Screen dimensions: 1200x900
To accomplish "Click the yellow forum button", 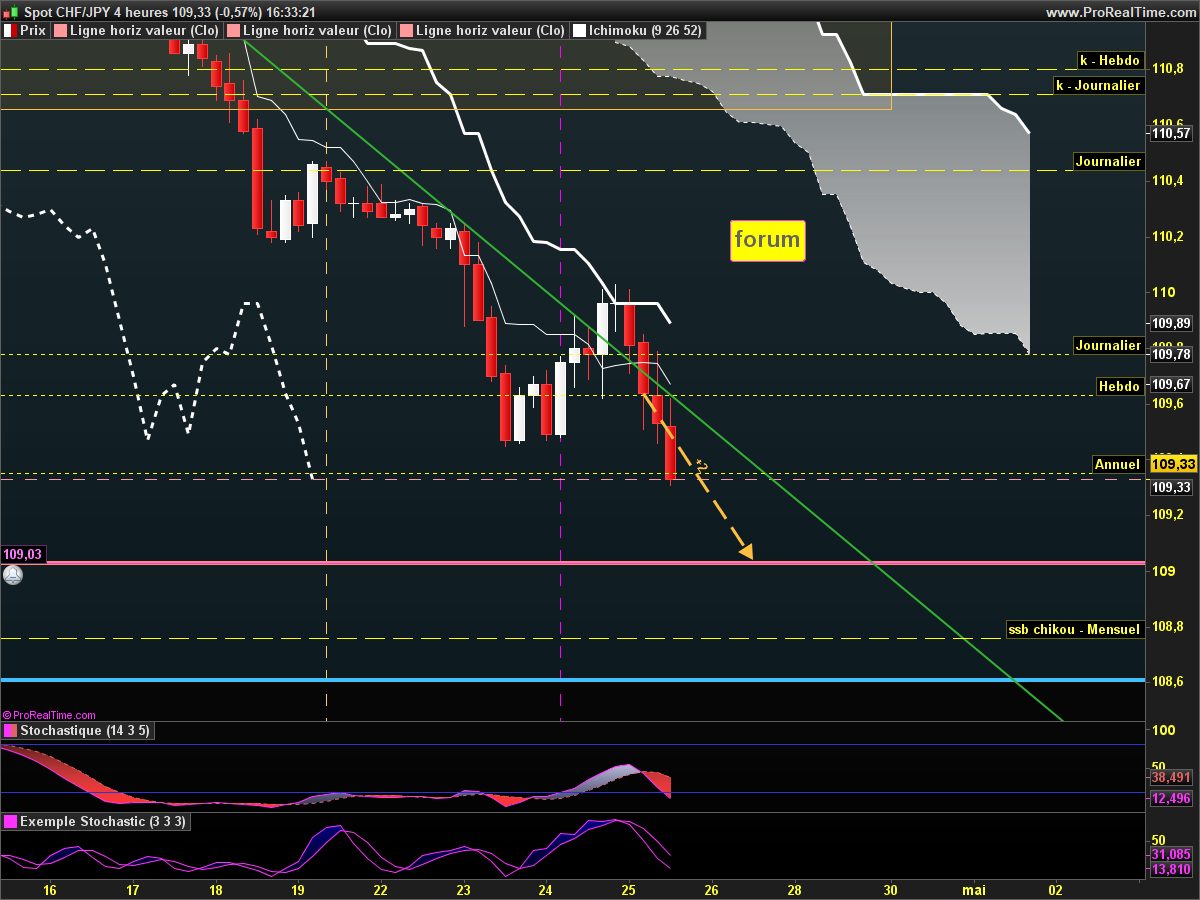I will pos(767,240).
